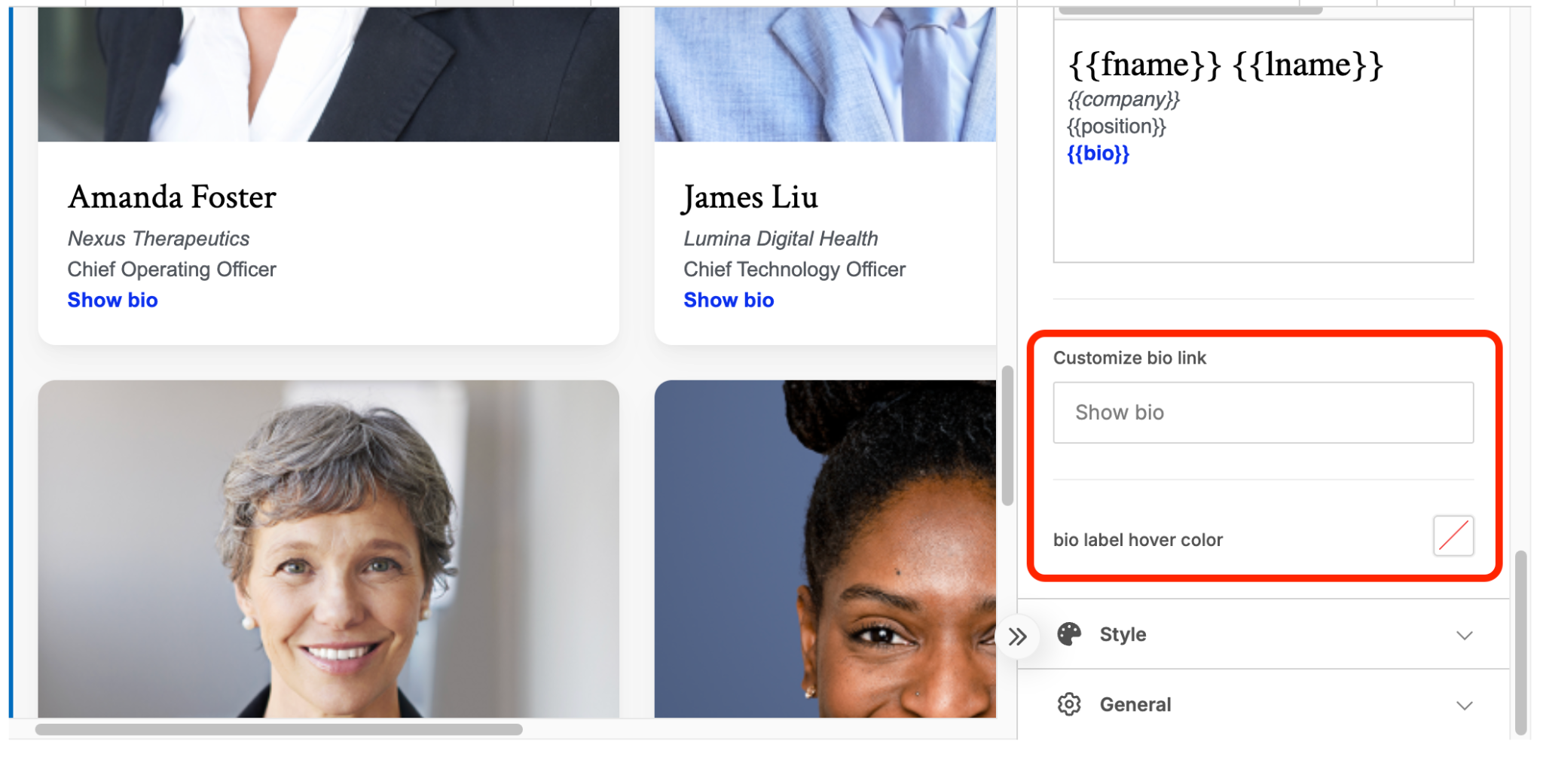Click the {{bio}} placeholder in the template editor
Viewport: 1543px width, 784px height.
click(1098, 154)
